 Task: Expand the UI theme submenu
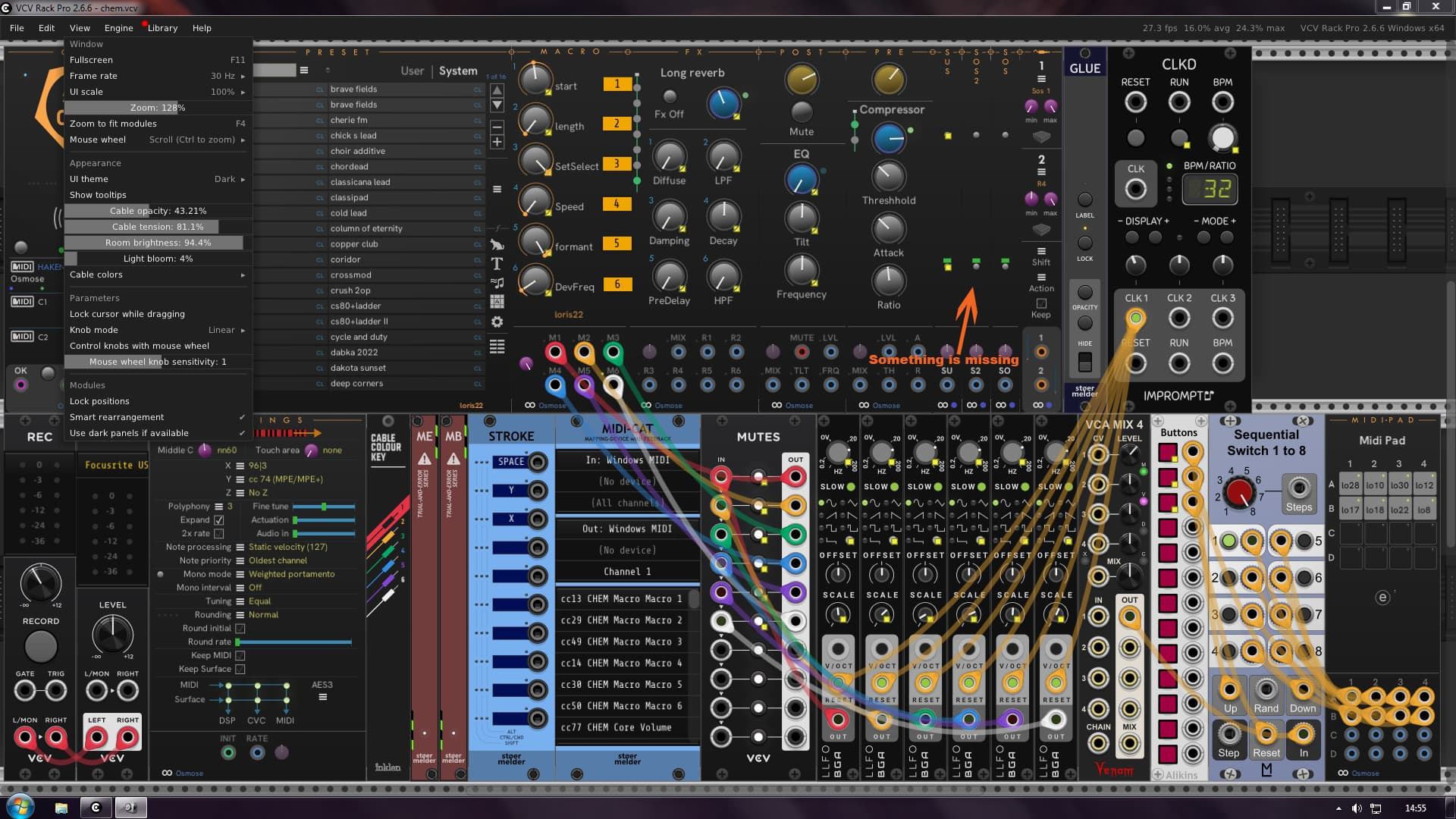(x=158, y=179)
